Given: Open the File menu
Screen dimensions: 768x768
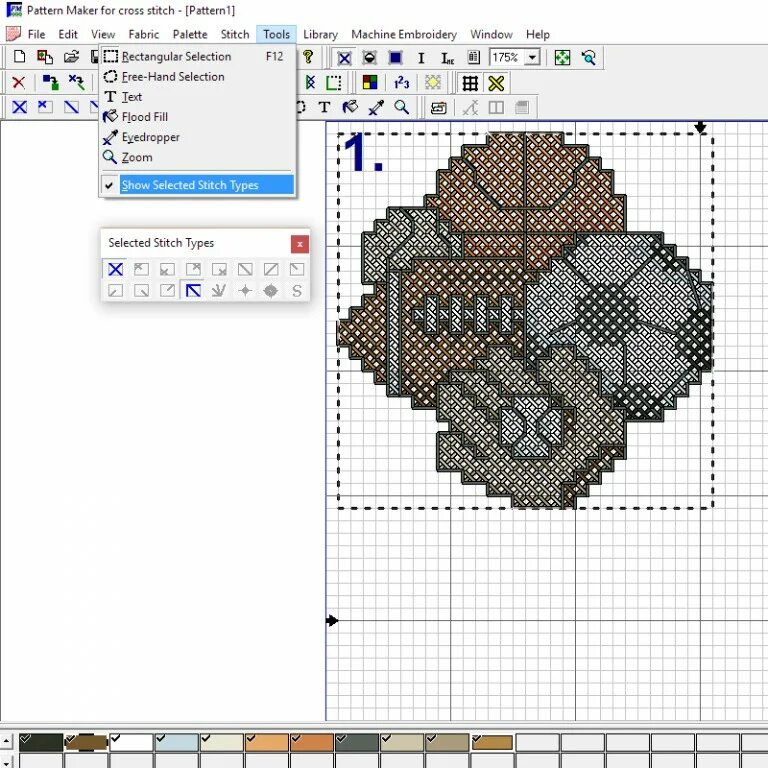Looking at the screenshot, I should (36, 34).
